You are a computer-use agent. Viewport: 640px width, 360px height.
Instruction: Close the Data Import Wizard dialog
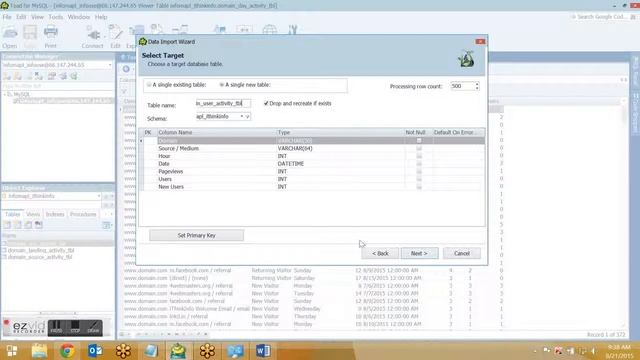(x=480, y=42)
